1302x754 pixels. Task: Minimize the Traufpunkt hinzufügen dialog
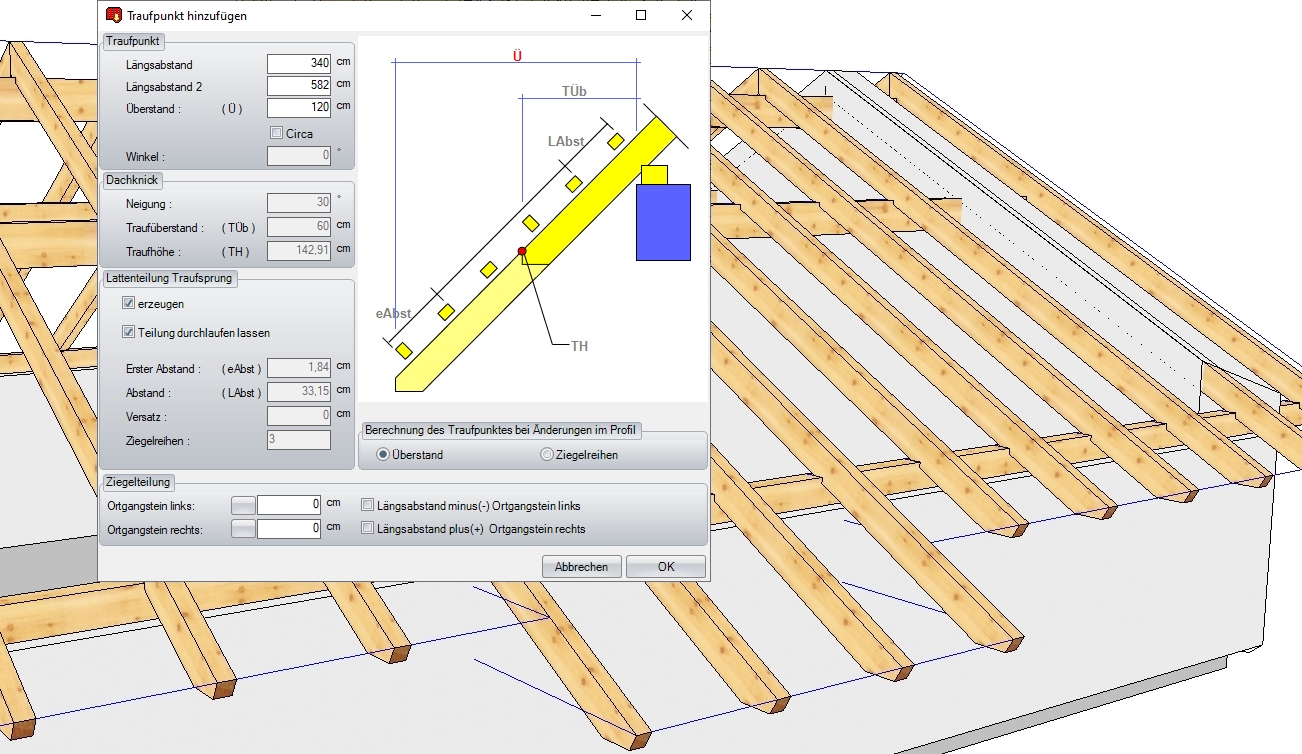[595, 15]
